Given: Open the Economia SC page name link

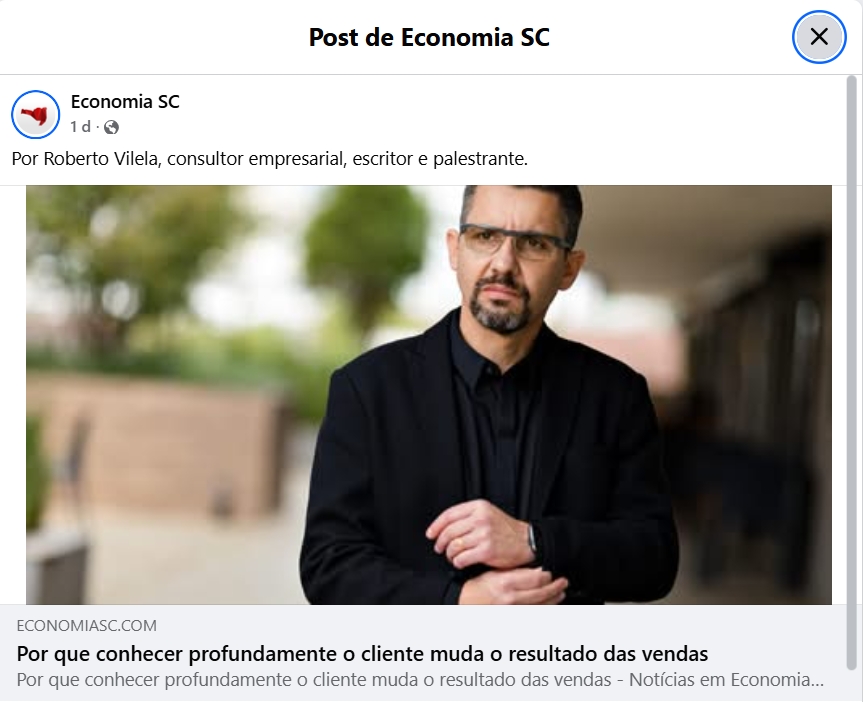Looking at the screenshot, I should (125, 102).
